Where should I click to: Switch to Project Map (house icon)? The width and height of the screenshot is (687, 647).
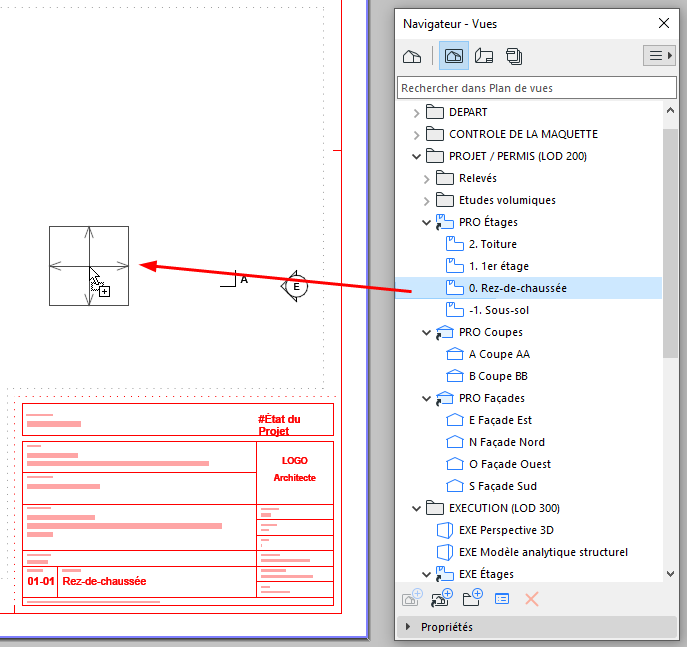pyautogui.click(x=412, y=56)
